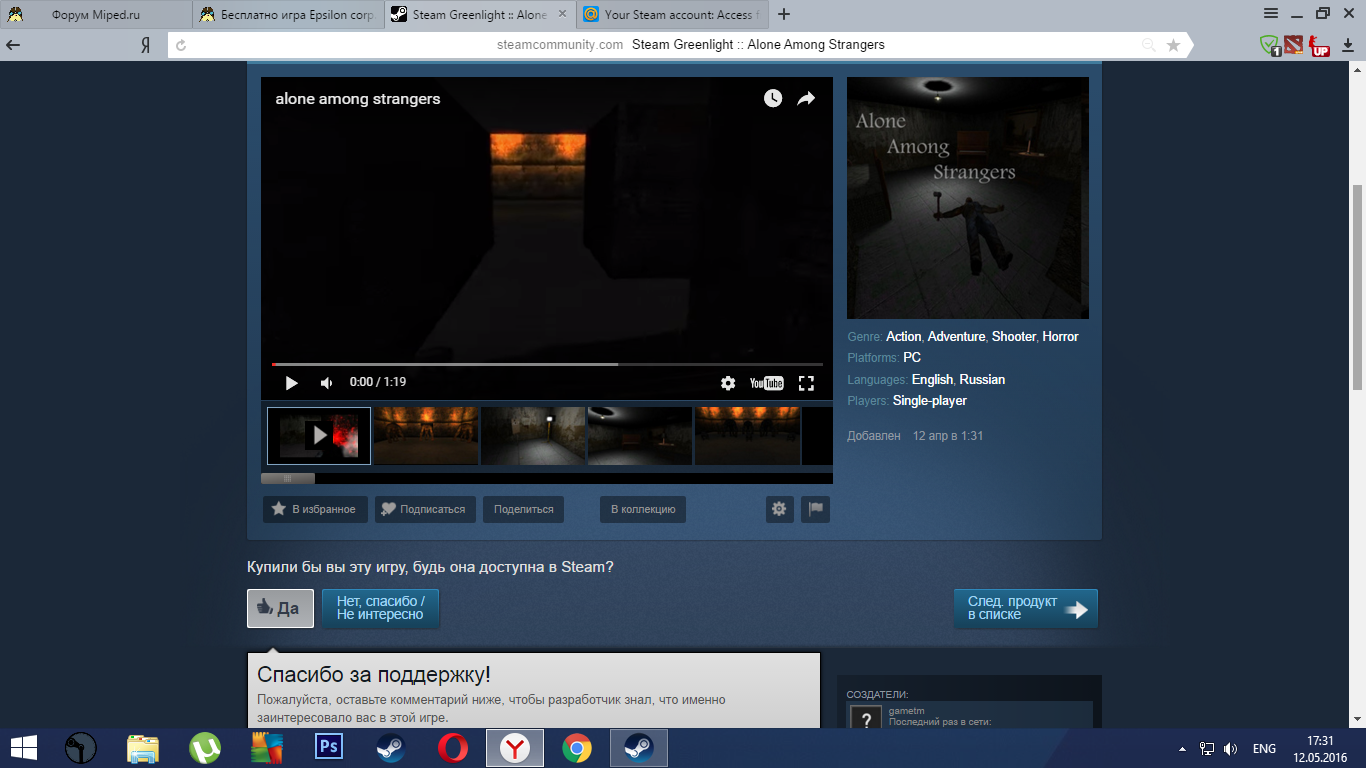This screenshot has width=1366, height=768.
Task: Open the volume control in system tray
Action: 1230,749
